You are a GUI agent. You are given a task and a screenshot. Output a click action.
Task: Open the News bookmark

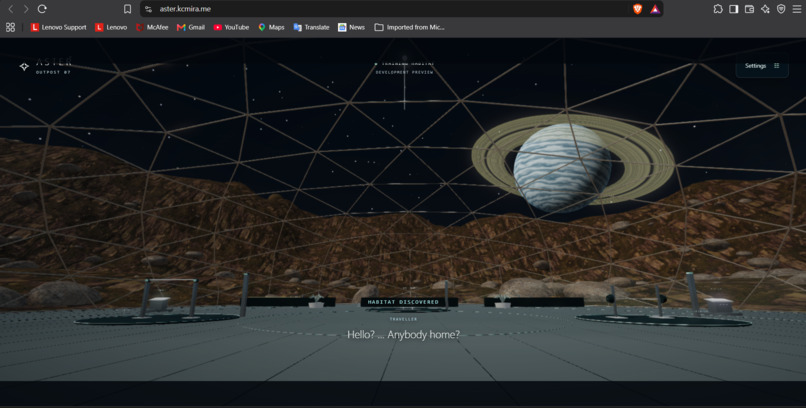(x=352, y=27)
